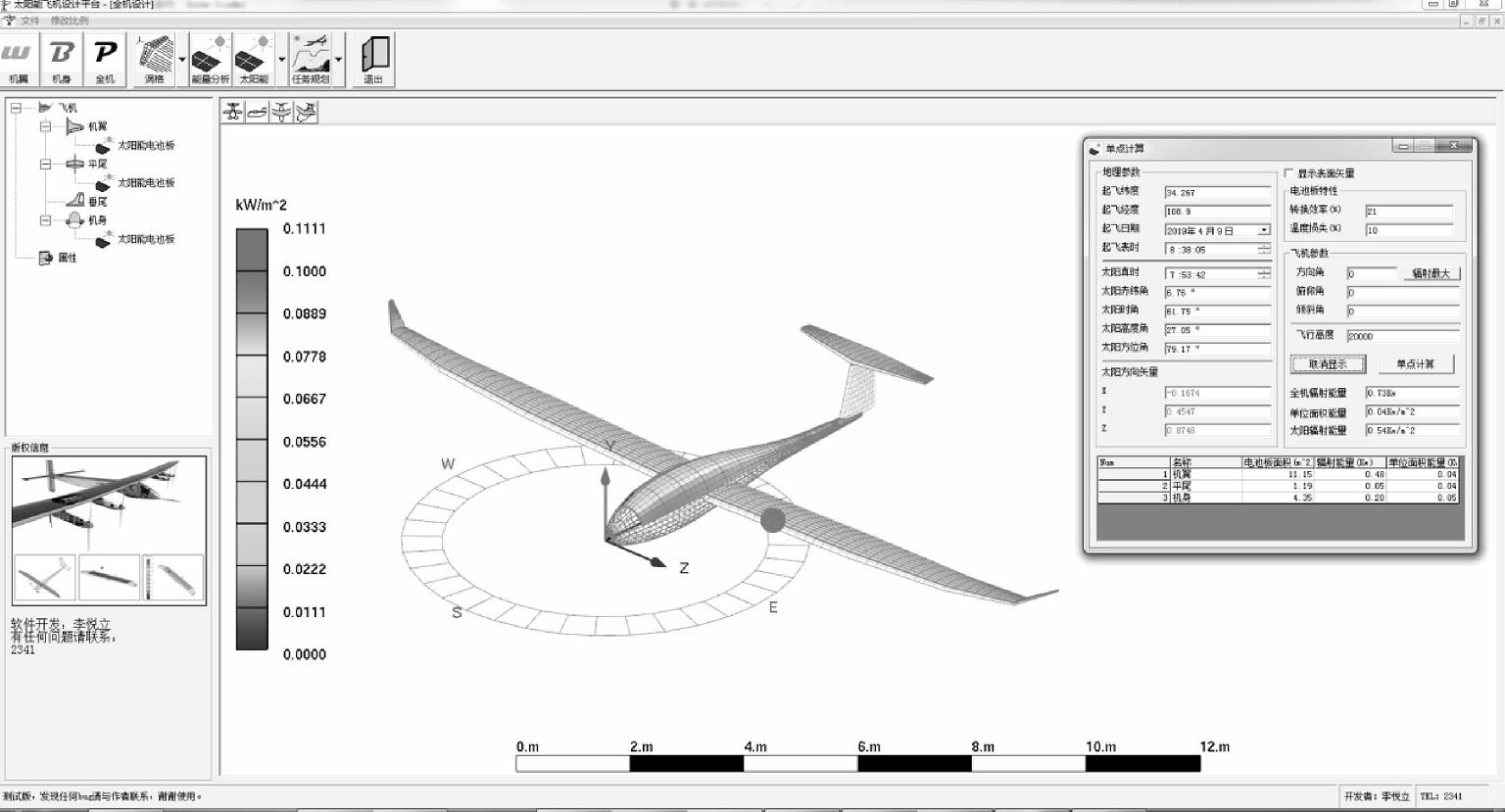Select the 垂尾 vertical tail node
The height and width of the screenshot is (812, 1505).
point(98,201)
